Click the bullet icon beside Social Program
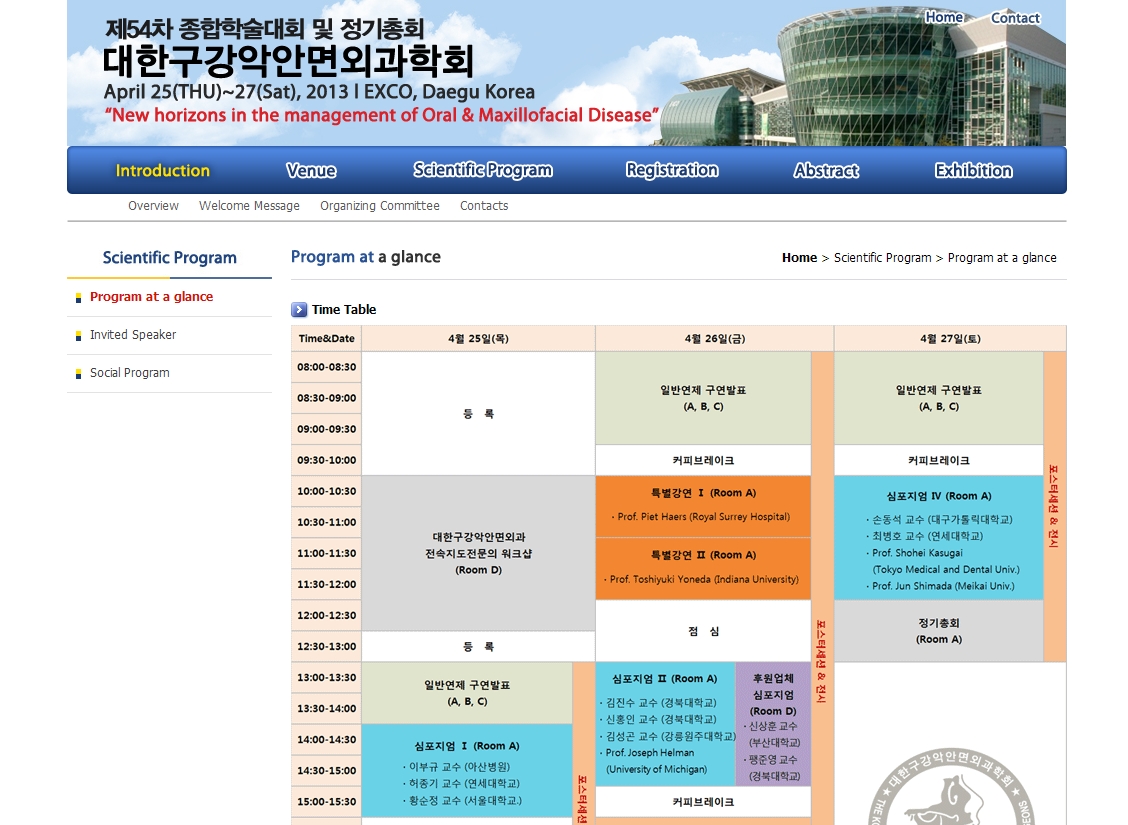 point(78,374)
